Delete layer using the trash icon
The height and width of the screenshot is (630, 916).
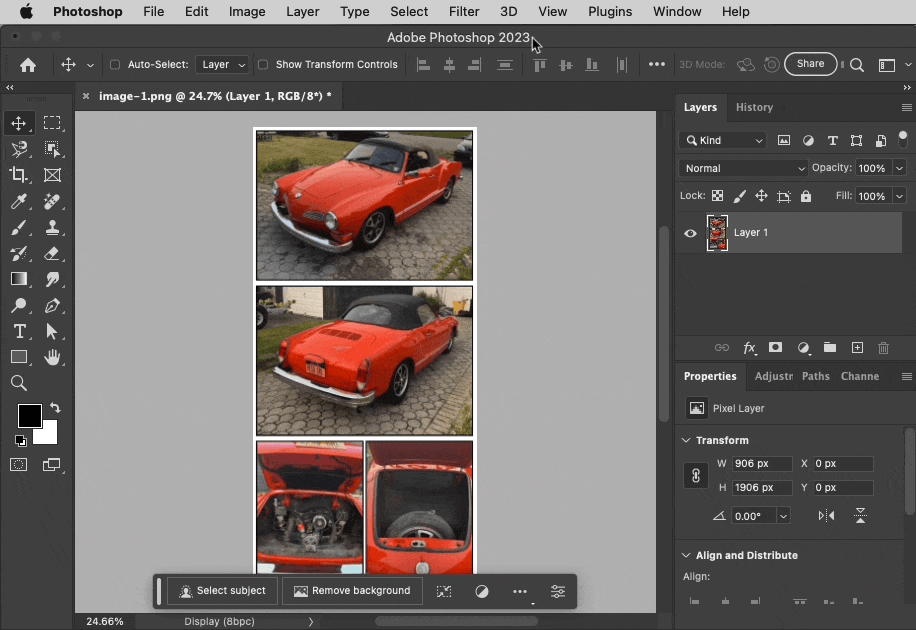point(883,348)
